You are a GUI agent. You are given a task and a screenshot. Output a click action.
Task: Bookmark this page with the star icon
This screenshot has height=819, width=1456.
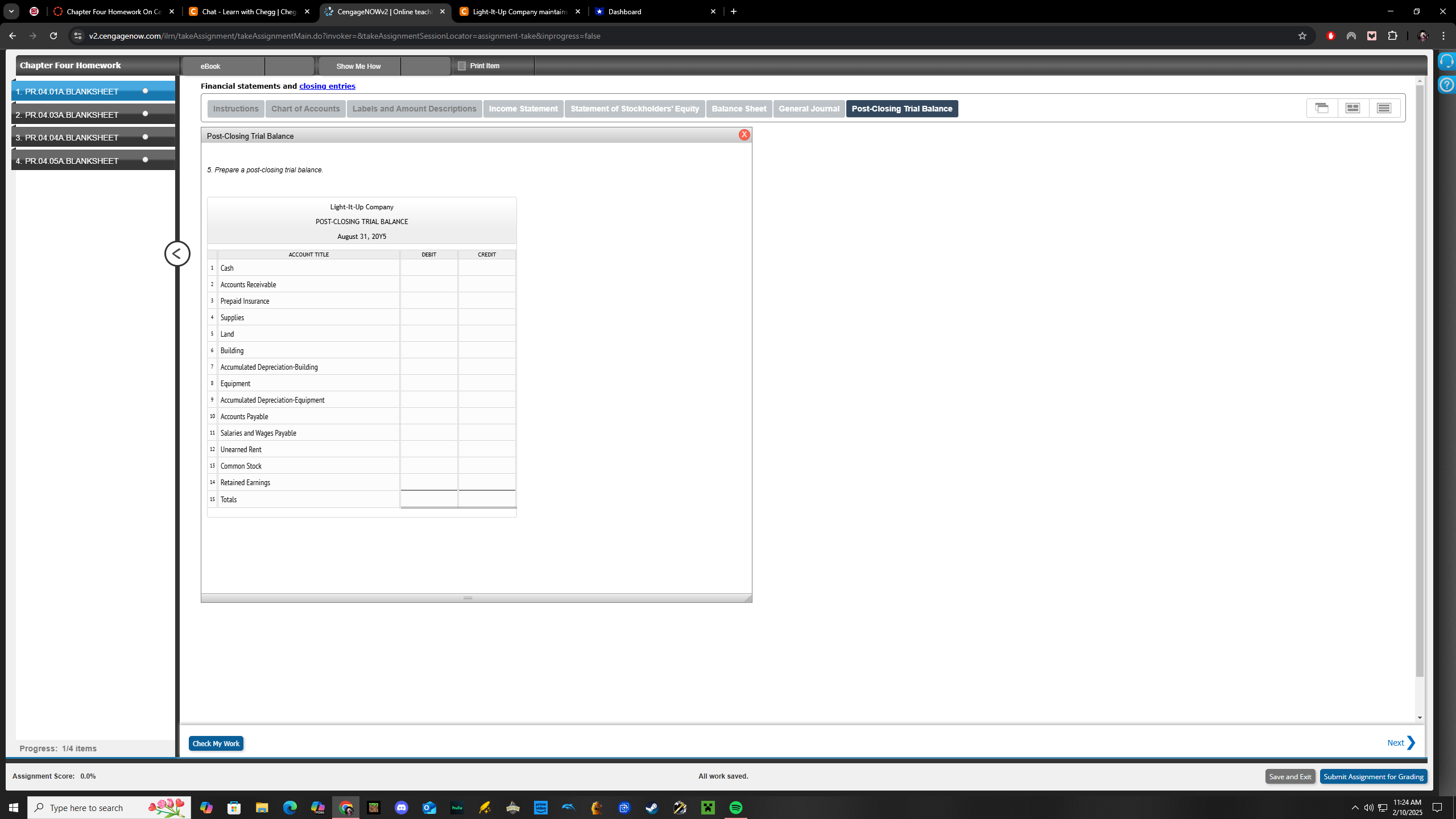pos(1302,35)
